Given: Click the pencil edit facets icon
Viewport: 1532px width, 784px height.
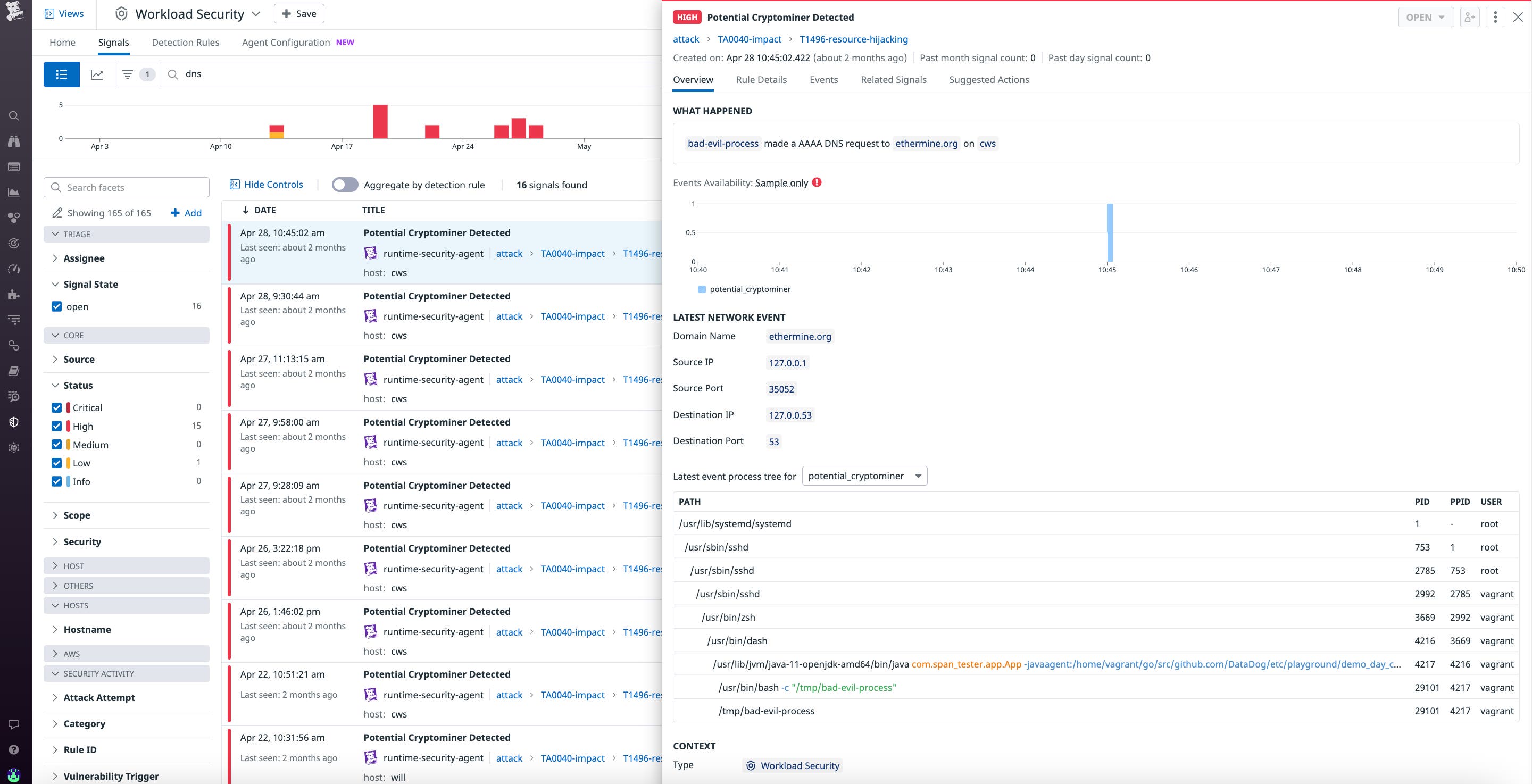Looking at the screenshot, I should (57, 213).
